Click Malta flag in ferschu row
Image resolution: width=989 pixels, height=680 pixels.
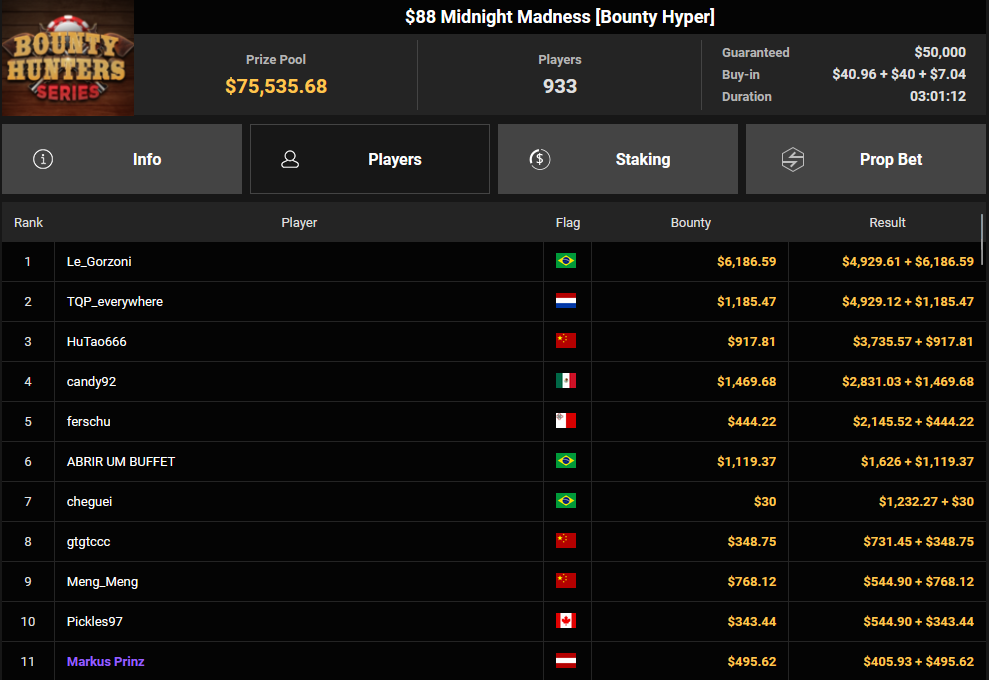(566, 421)
